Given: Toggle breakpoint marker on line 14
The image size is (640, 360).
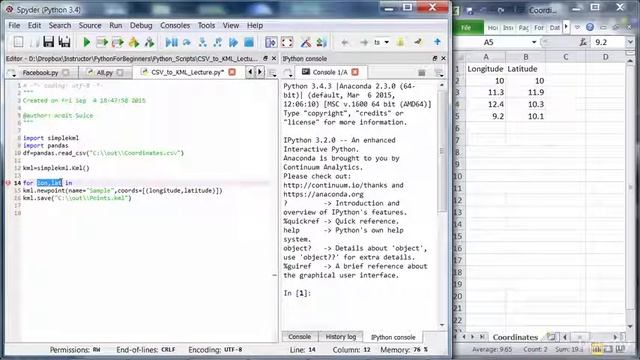Looking at the screenshot, I should point(8,183).
